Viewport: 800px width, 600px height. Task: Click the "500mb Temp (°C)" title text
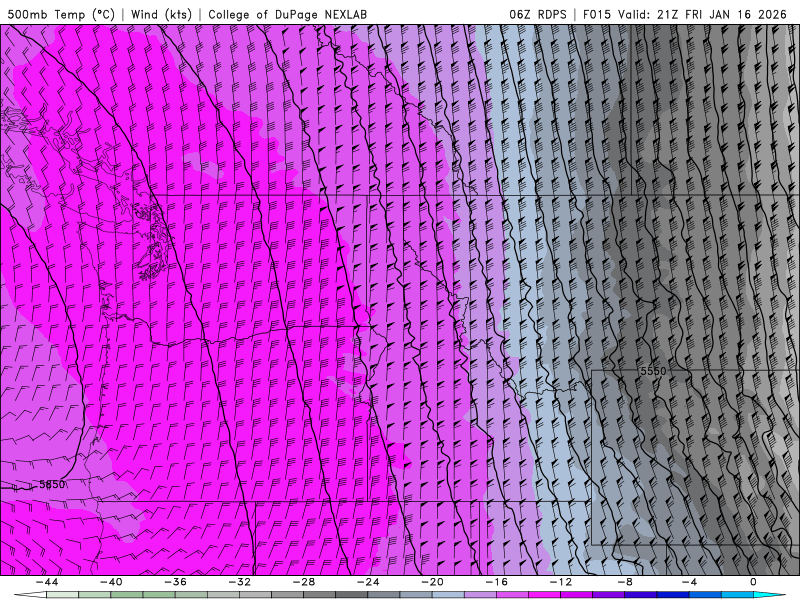pos(61,14)
